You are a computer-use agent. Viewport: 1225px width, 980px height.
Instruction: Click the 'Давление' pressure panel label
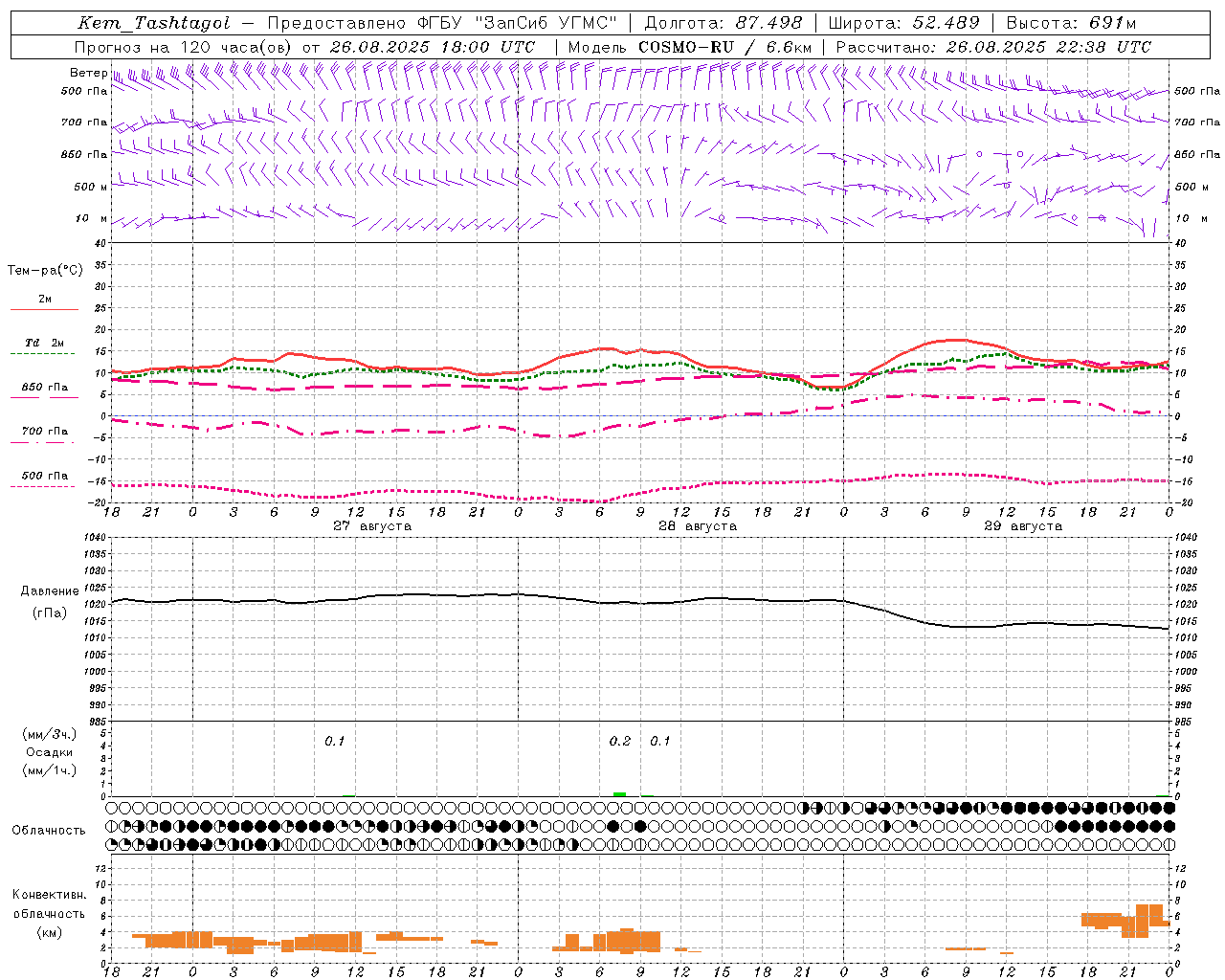(50, 591)
